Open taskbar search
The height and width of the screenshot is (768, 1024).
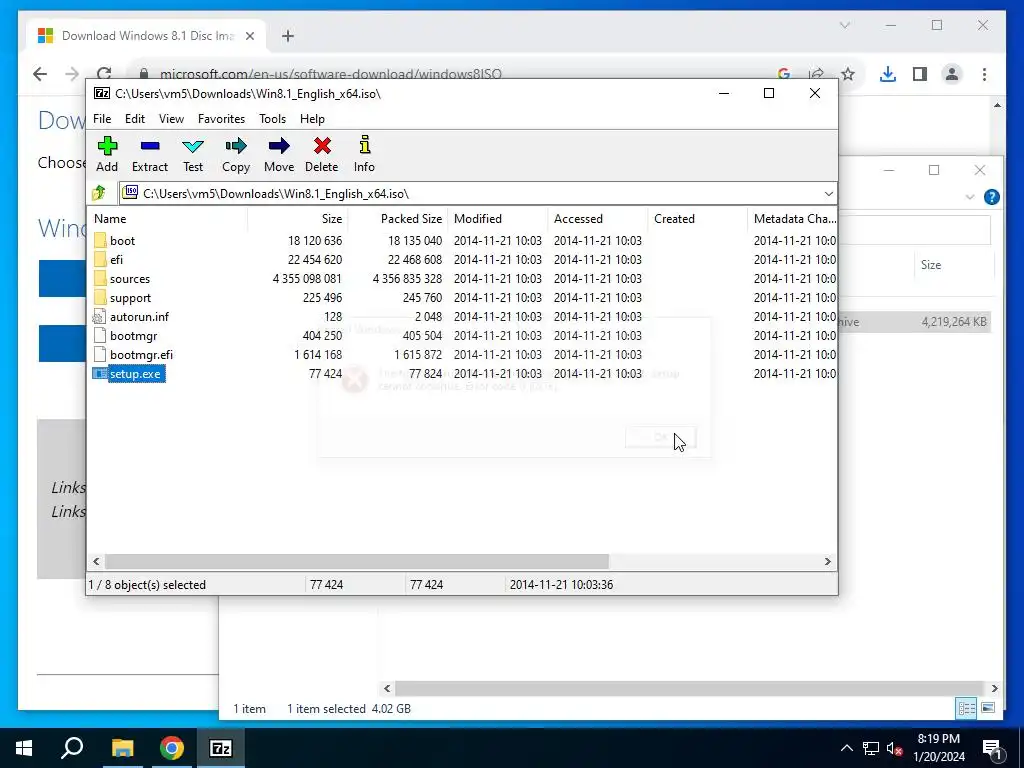[x=72, y=748]
